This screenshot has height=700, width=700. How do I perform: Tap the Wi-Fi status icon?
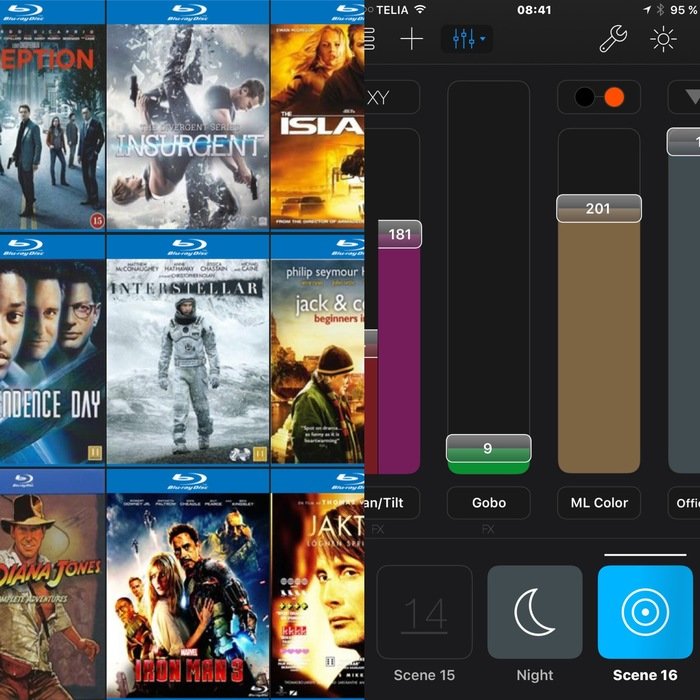(x=420, y=9)
